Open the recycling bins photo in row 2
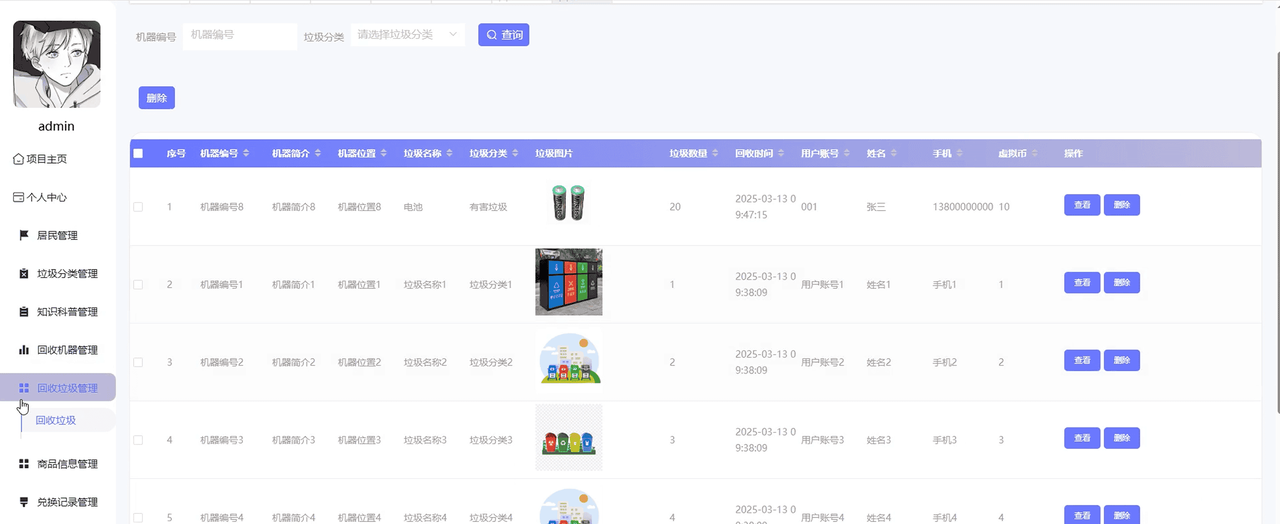The image size is (1280, 524). 569,282
